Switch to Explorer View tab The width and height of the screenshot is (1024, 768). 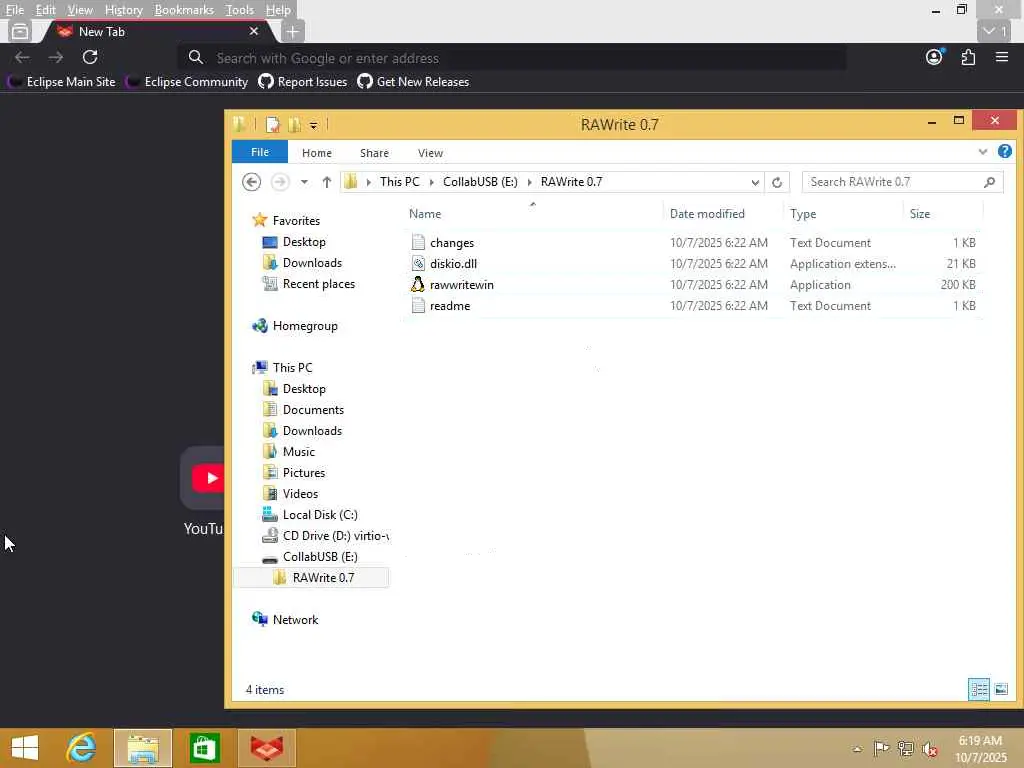(430, 153)
